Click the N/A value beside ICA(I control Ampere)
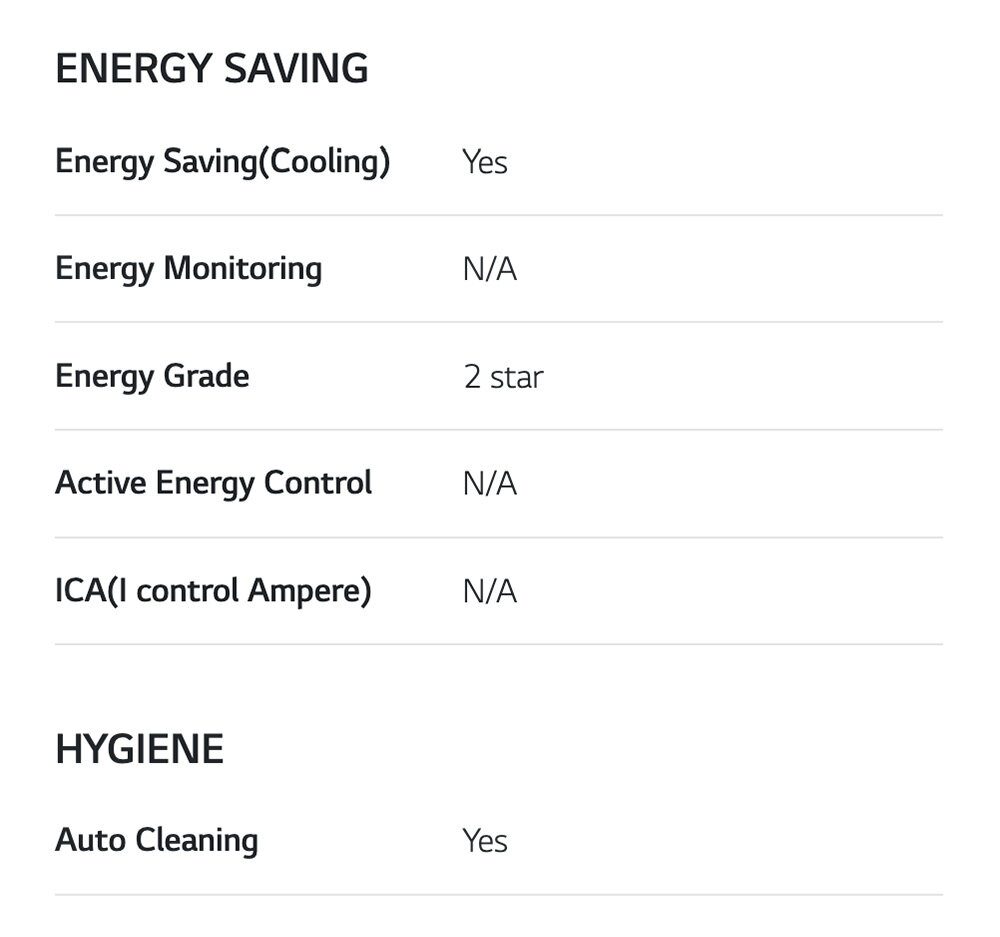 (489, 592)
